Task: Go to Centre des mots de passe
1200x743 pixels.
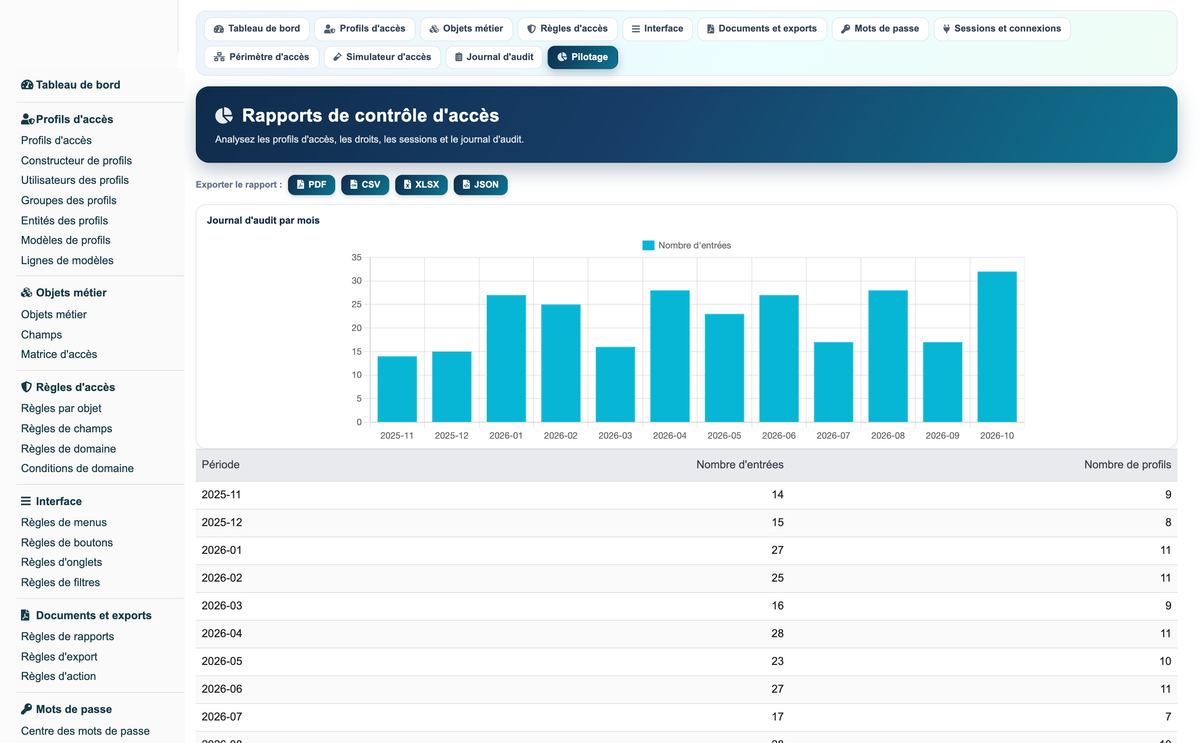Action: pyautogui.click(x=85, y=731)
